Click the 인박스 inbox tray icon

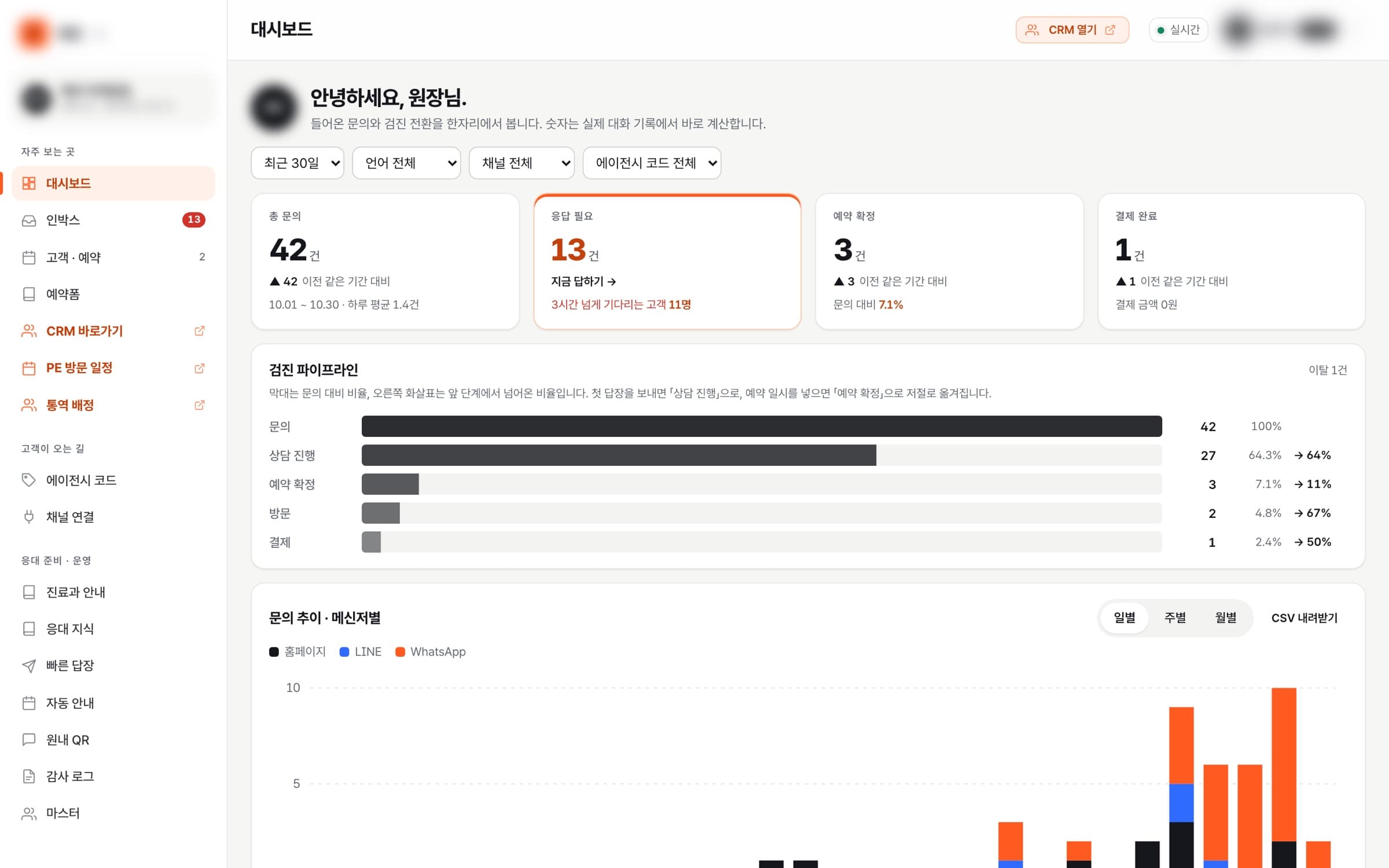pyautogui.click(x=28, y=220)
